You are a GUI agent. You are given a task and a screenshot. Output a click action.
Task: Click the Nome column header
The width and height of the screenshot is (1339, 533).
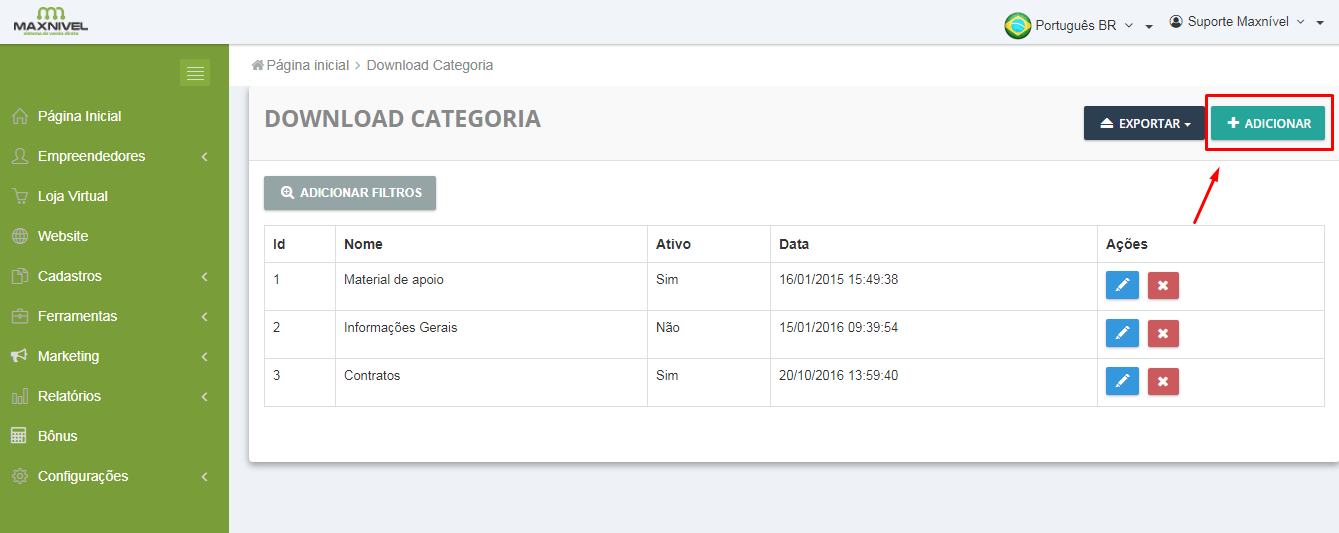click(x=363, y=244)
